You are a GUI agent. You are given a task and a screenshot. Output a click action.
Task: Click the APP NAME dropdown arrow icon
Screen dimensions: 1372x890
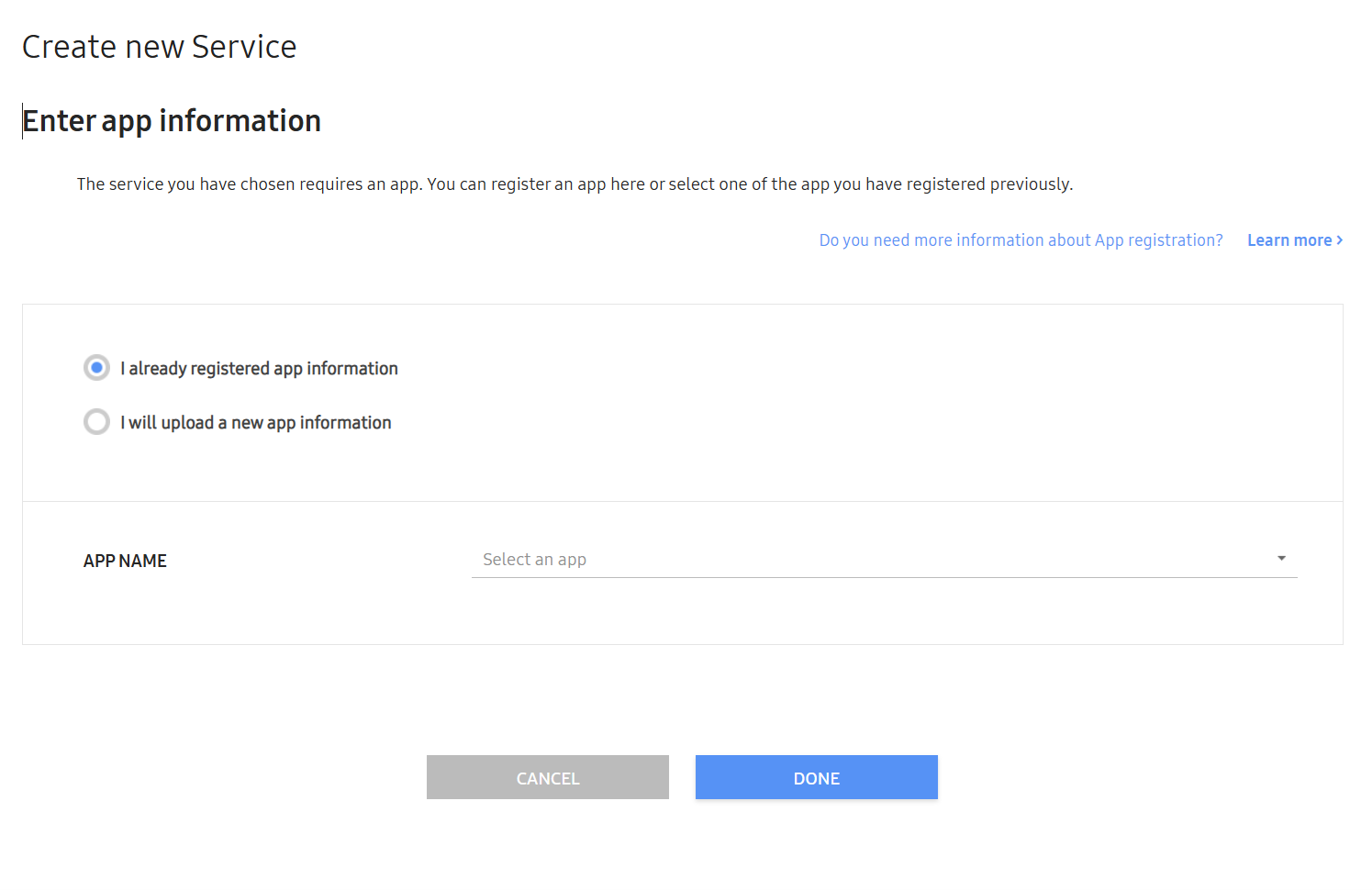[x=1281, y=559]
